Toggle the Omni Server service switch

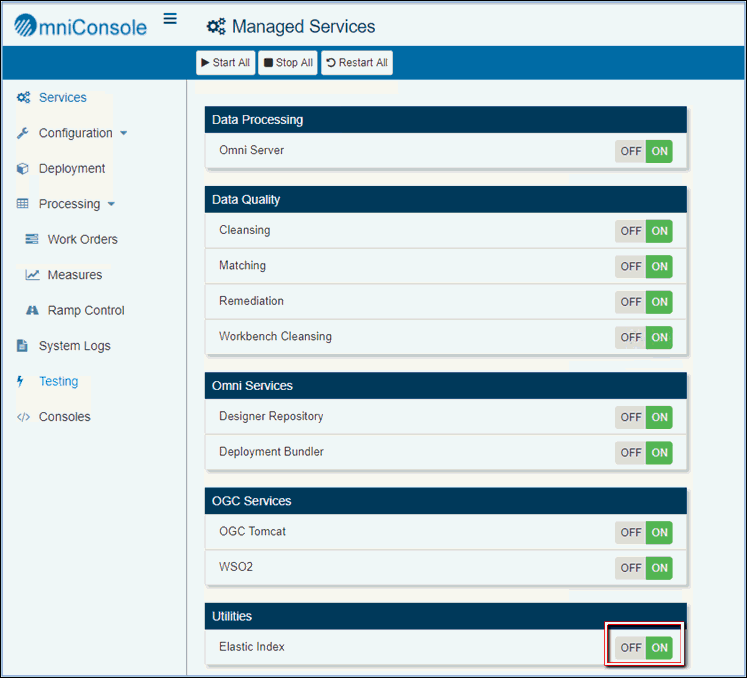pos(643,151)
